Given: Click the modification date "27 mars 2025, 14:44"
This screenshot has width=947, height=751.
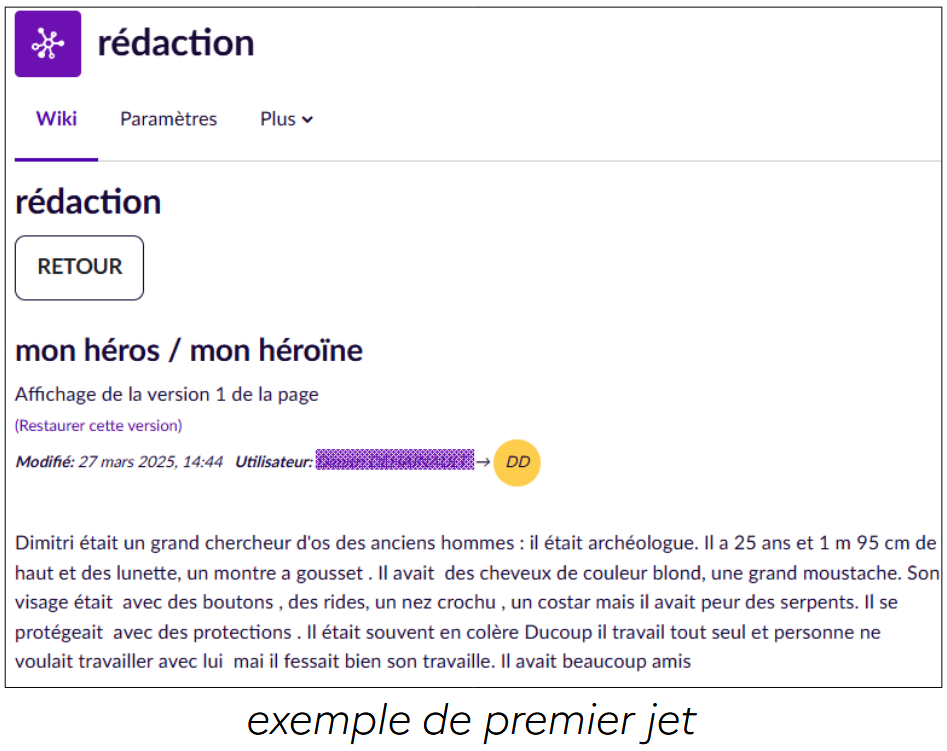Looking at the screenshot, I should [150, 462].
